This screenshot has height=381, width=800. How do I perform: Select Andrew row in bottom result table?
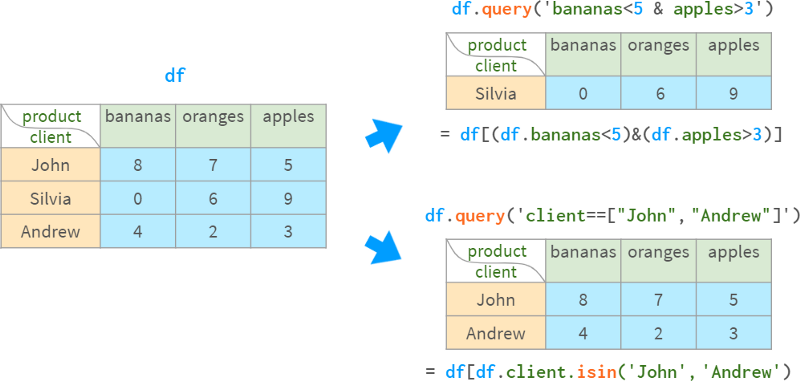[609, 333]
